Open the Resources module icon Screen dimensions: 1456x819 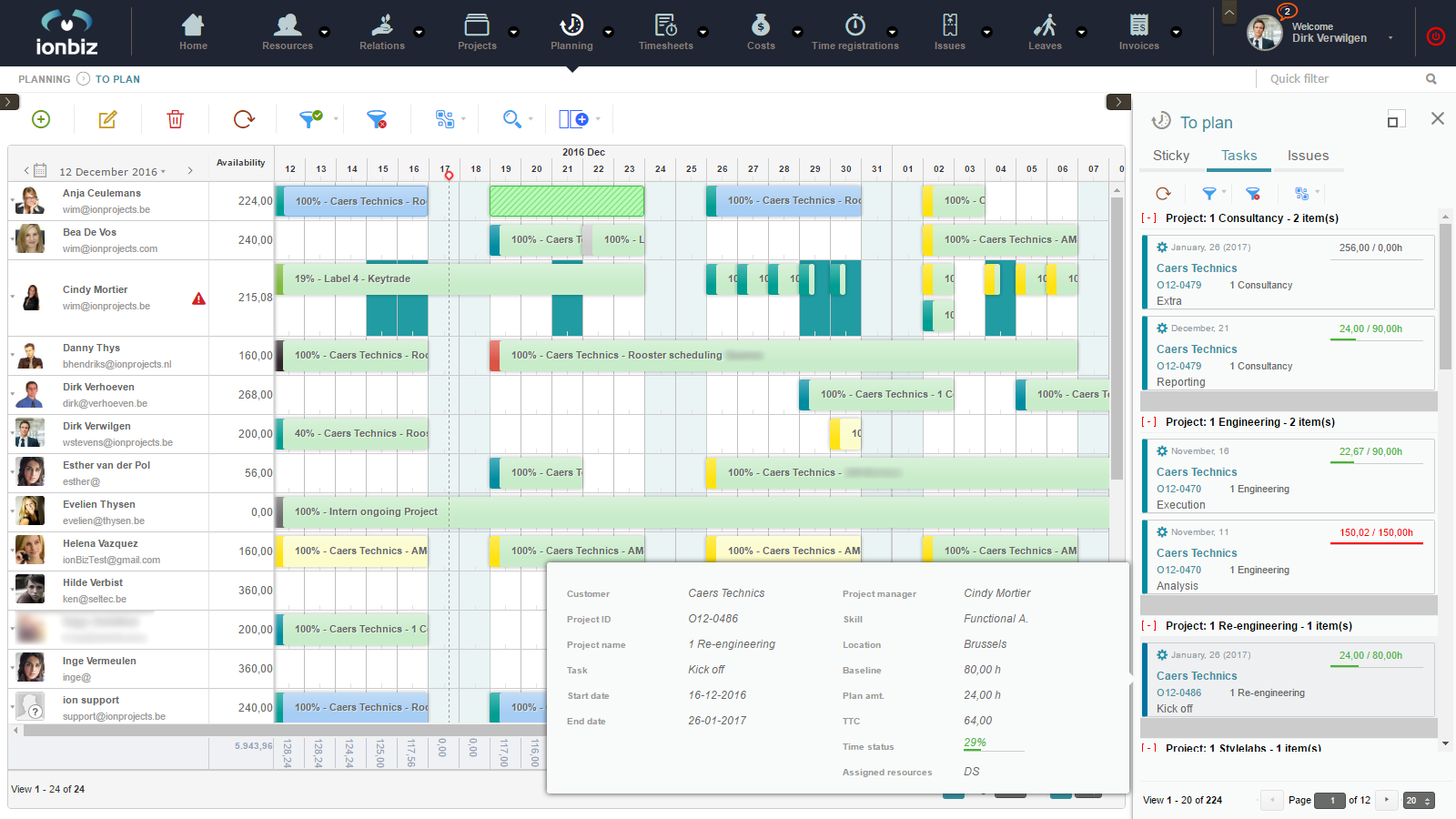click(288, 25)
